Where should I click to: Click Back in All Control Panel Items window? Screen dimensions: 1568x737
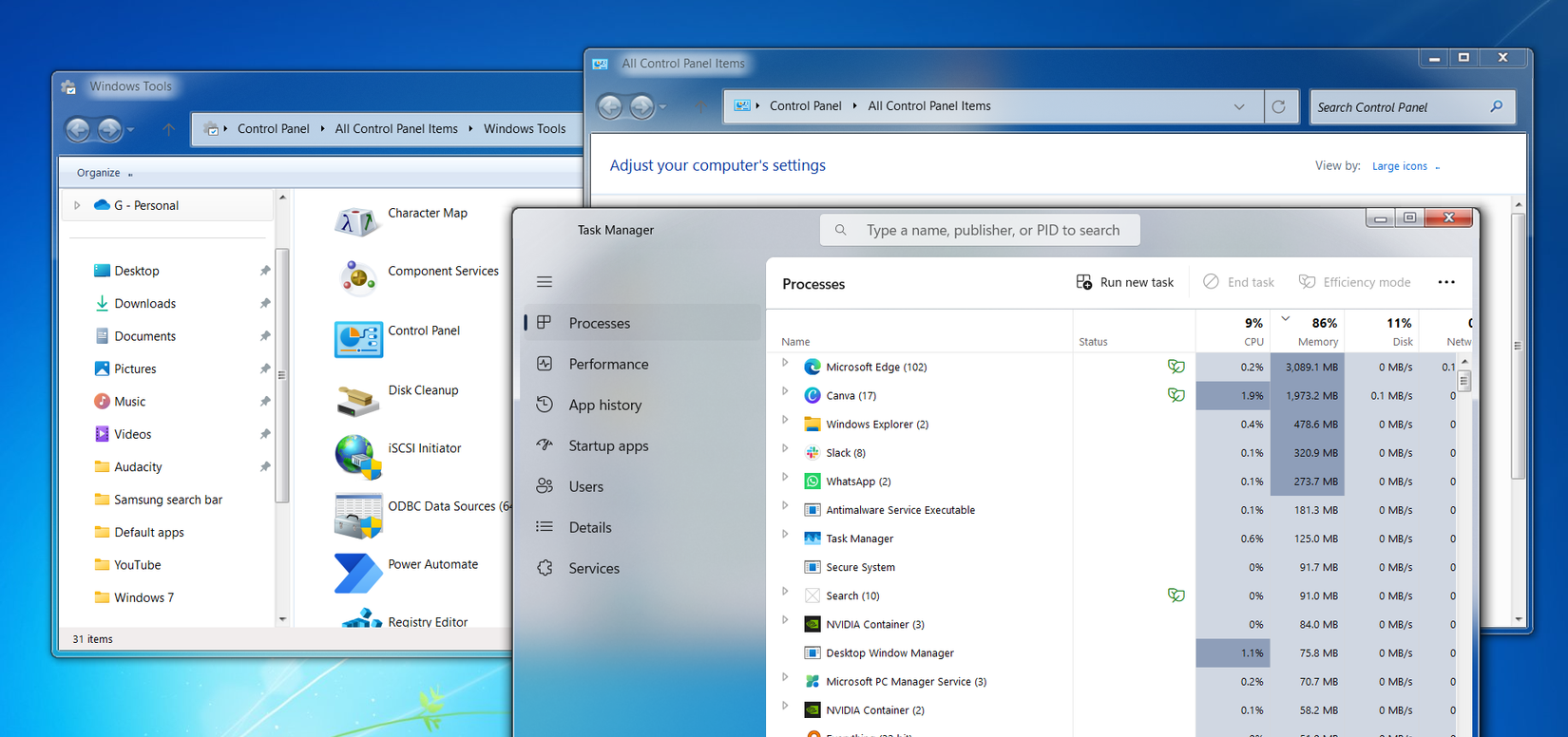(610, 107)
